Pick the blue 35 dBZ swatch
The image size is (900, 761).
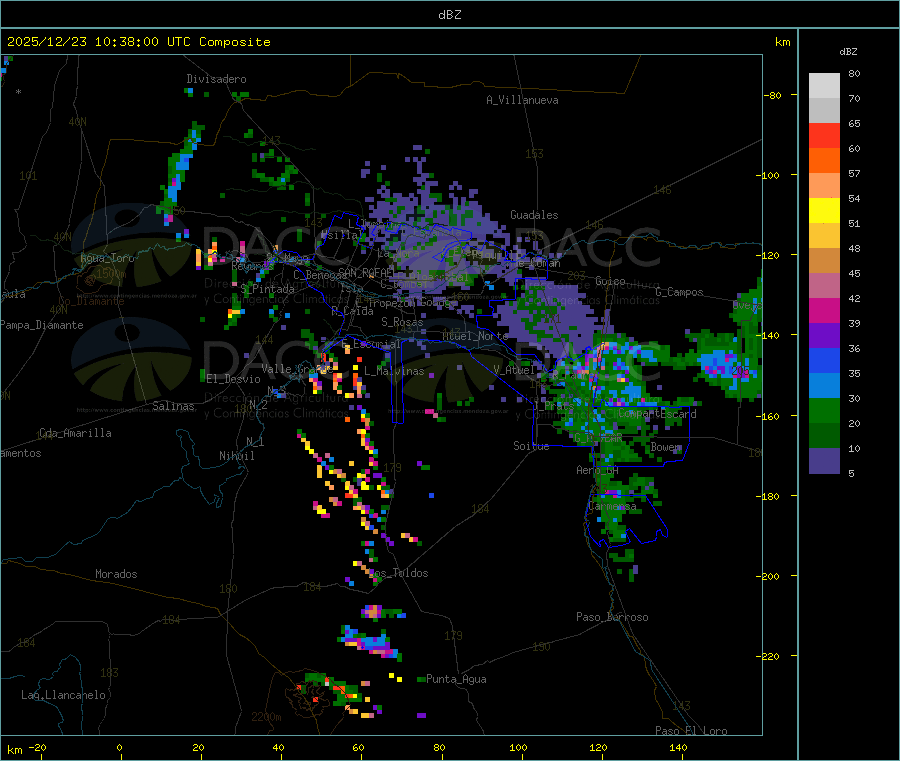click(x=824, y=360)
